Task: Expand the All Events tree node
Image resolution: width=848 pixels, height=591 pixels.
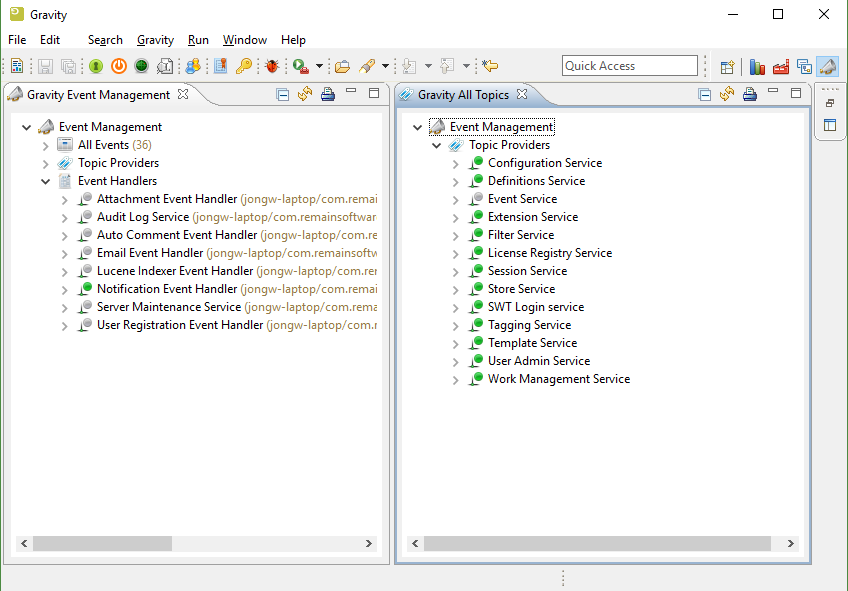Action: tap(46, 145)
